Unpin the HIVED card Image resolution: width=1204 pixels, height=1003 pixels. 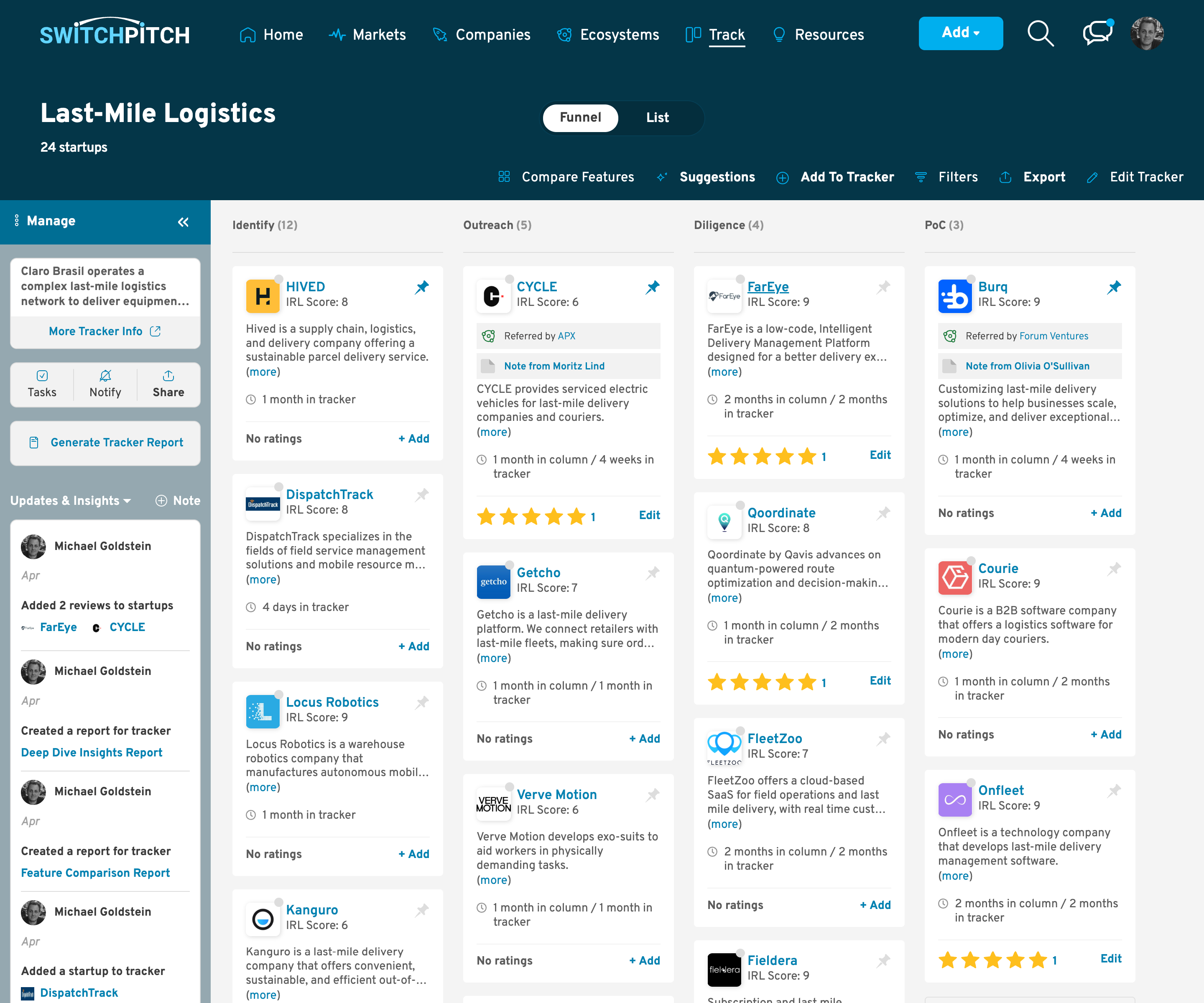tap(422, 287)
